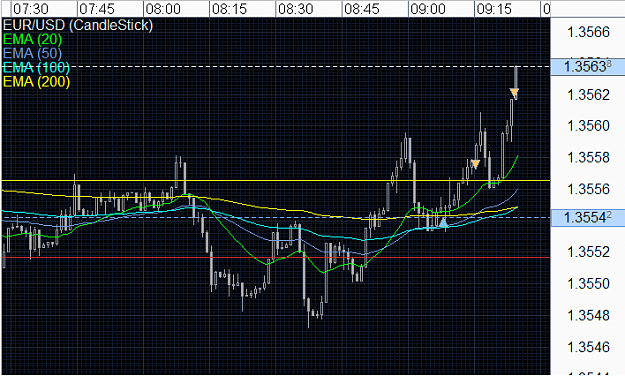Viewport: 625px width, 376px height.
Task: Click the 1.3566 price axis label
Action: [588, 32]
